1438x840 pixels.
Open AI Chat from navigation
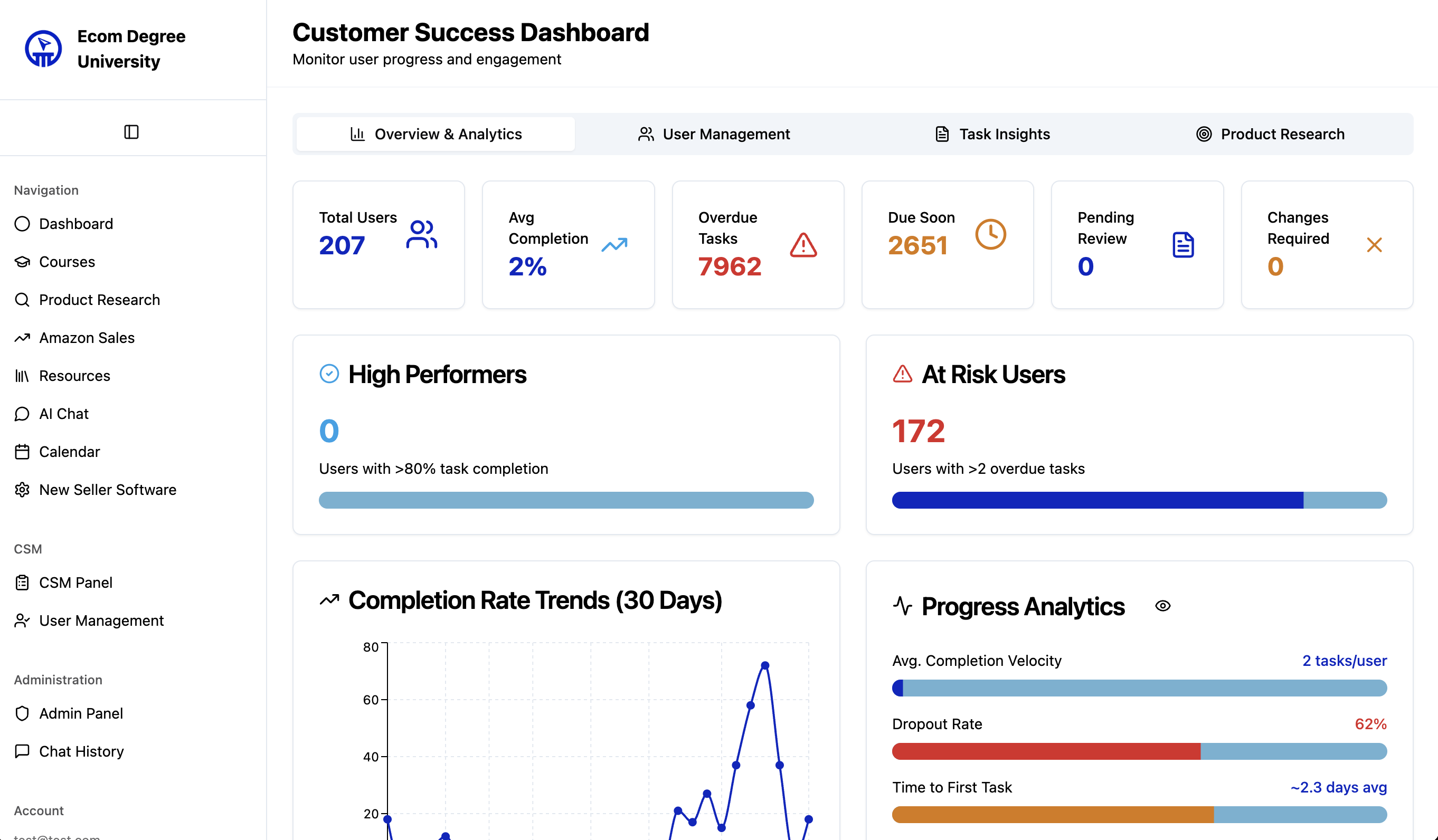pyautogui.click(x=63, y=414)
